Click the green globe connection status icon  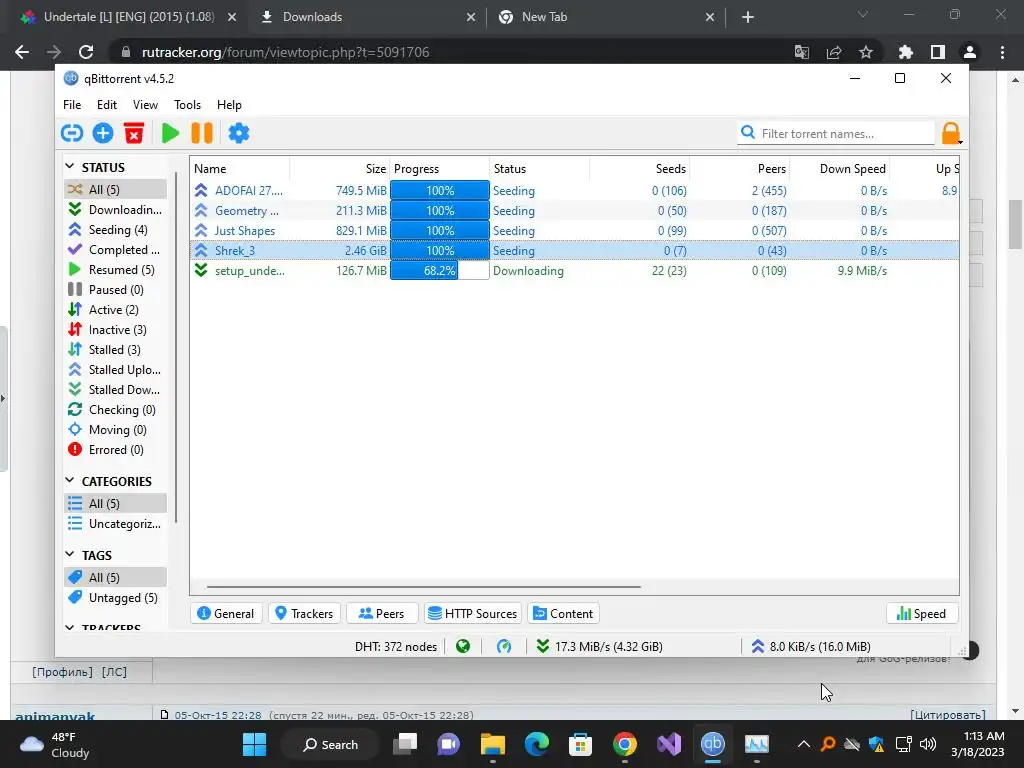(463, 647)
